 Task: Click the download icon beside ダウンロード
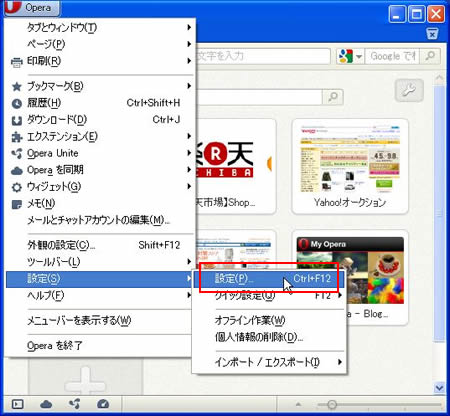click(17, 120)
